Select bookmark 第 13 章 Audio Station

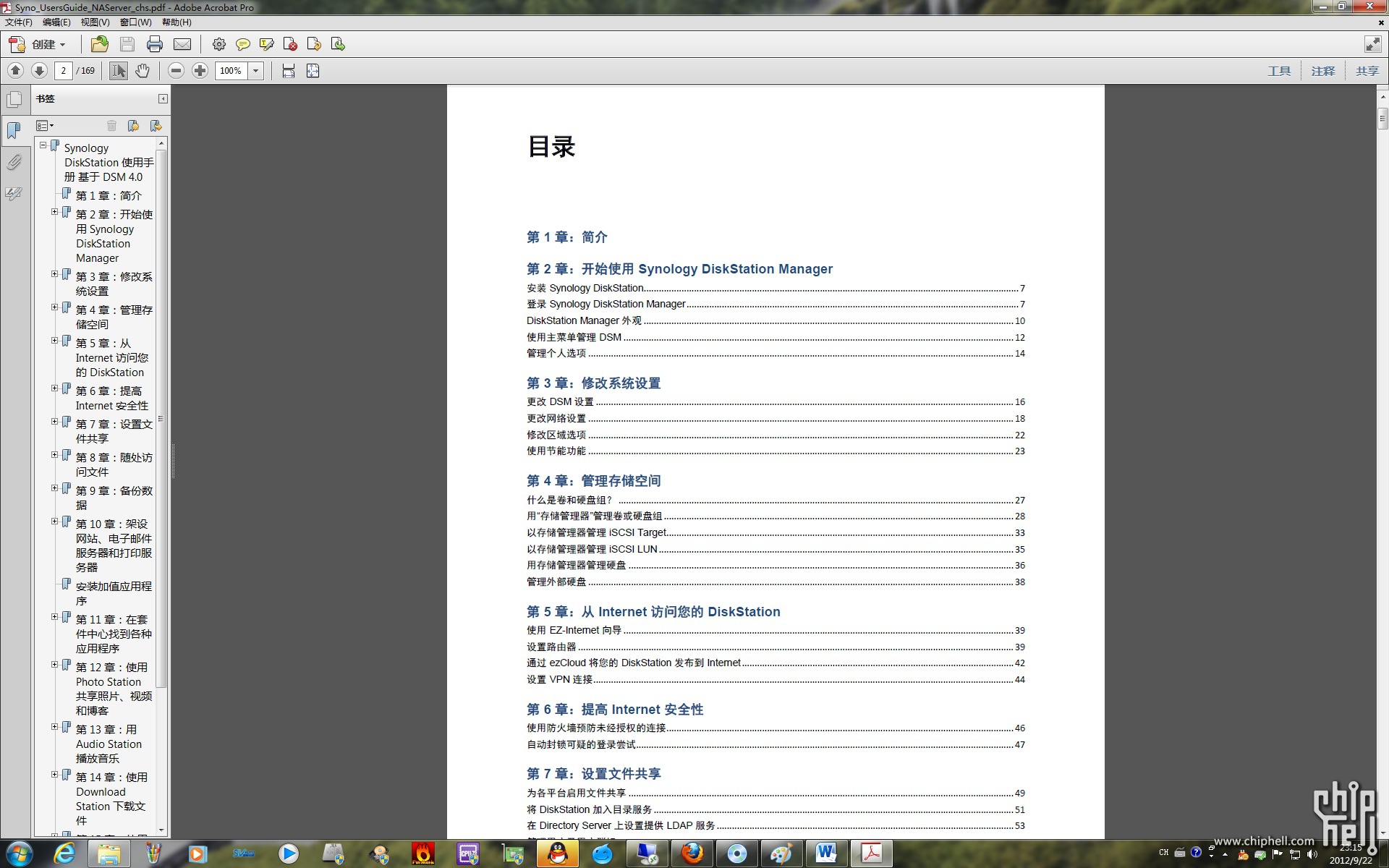point(109,744)
